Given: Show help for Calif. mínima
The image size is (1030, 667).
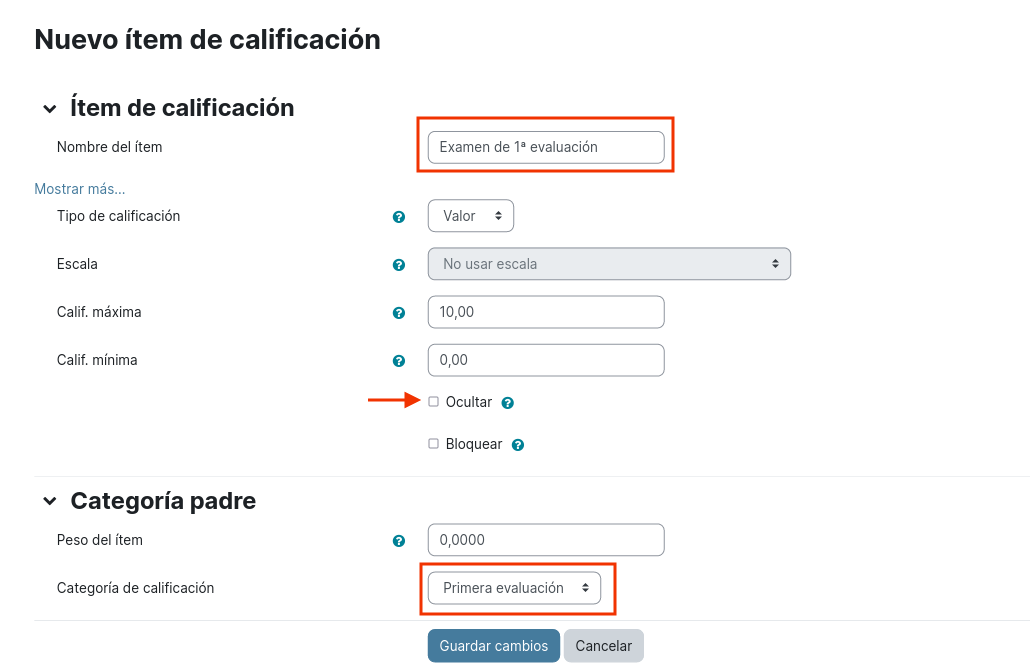Looking at the screenshot, I should coord(399,361).
